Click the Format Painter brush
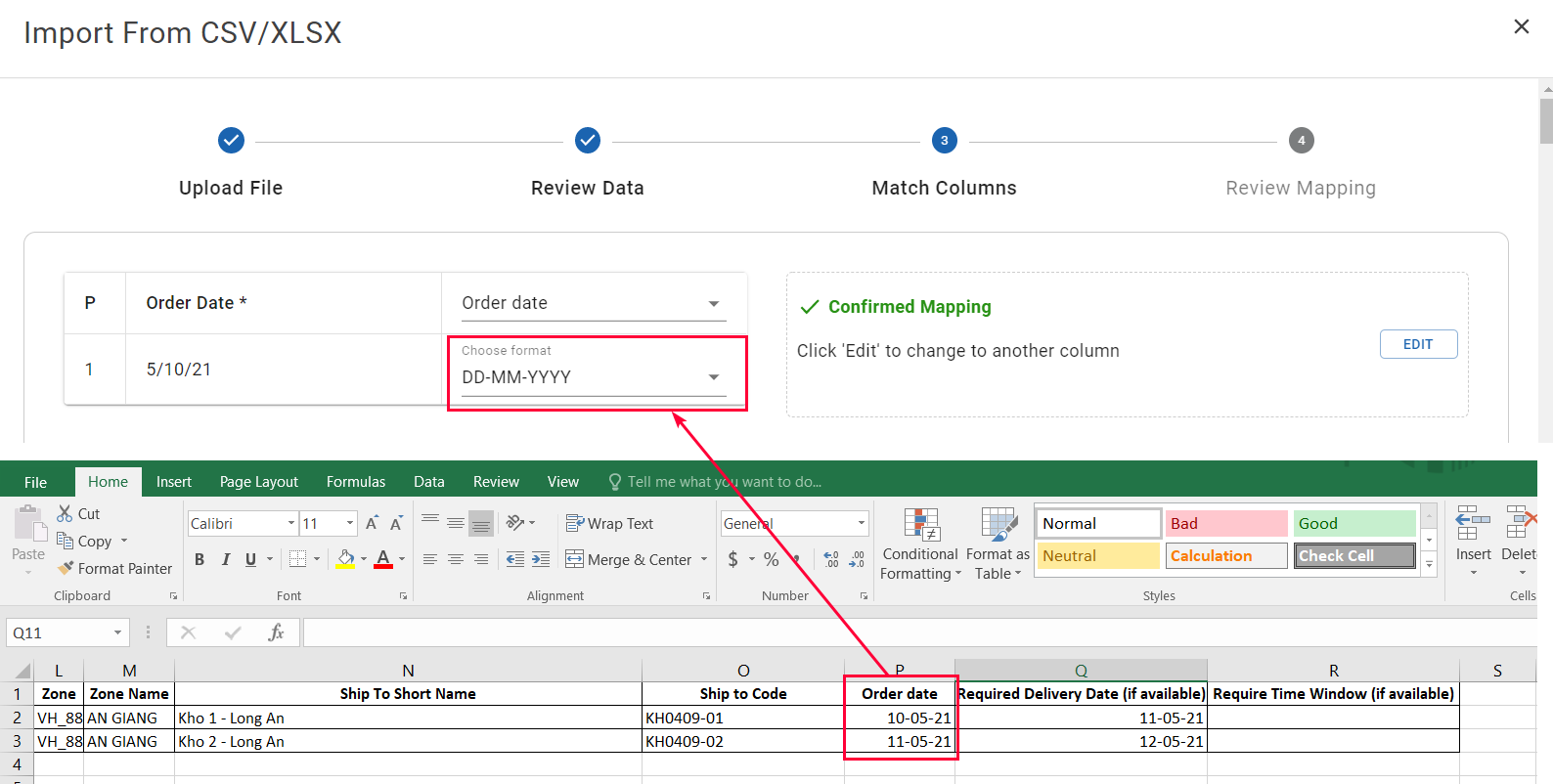This screenshot has width=1553, height=784. click(x=114, y=568)
